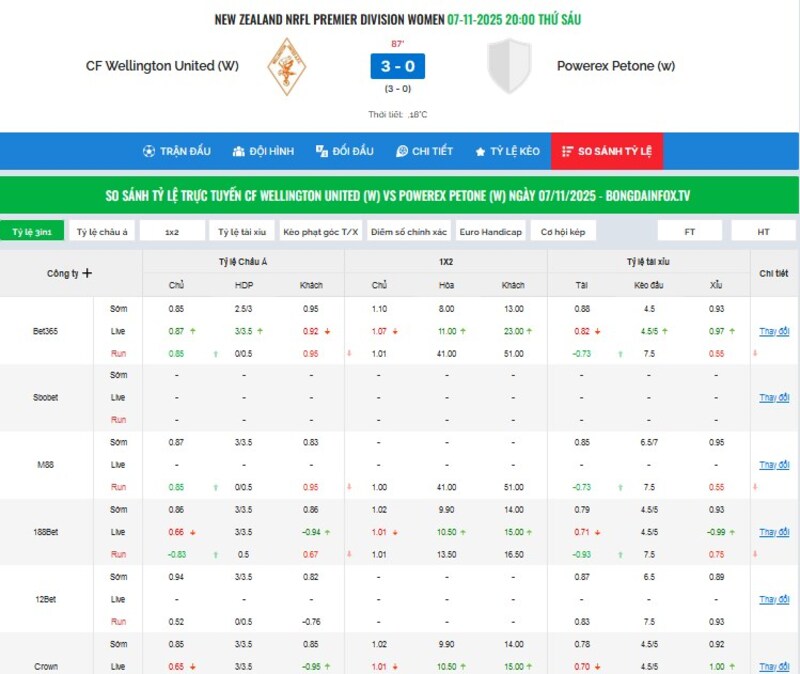
Task: Open Thay đổi link for 188Bet
Action: 774,532
